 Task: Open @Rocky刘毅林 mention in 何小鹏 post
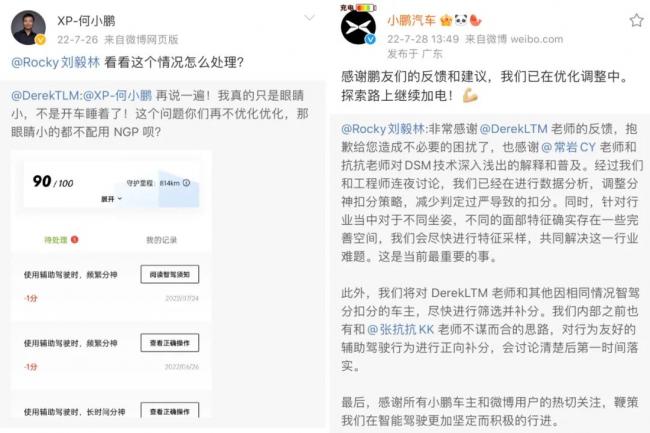[56, 63]
